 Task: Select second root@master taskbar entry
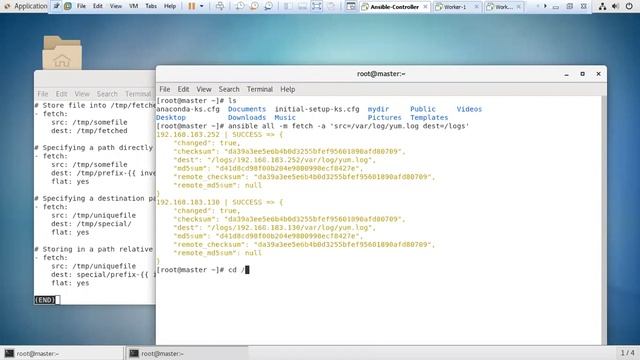click(x=187, y=353)
